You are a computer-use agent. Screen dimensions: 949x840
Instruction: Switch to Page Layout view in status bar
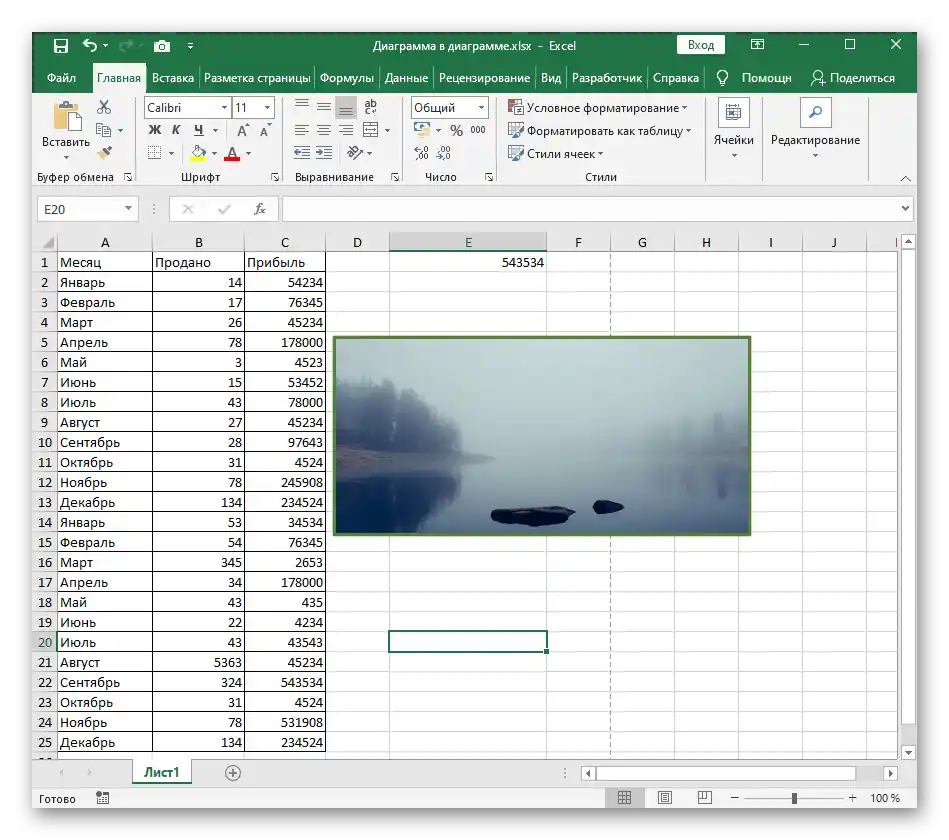pos(664,798)
